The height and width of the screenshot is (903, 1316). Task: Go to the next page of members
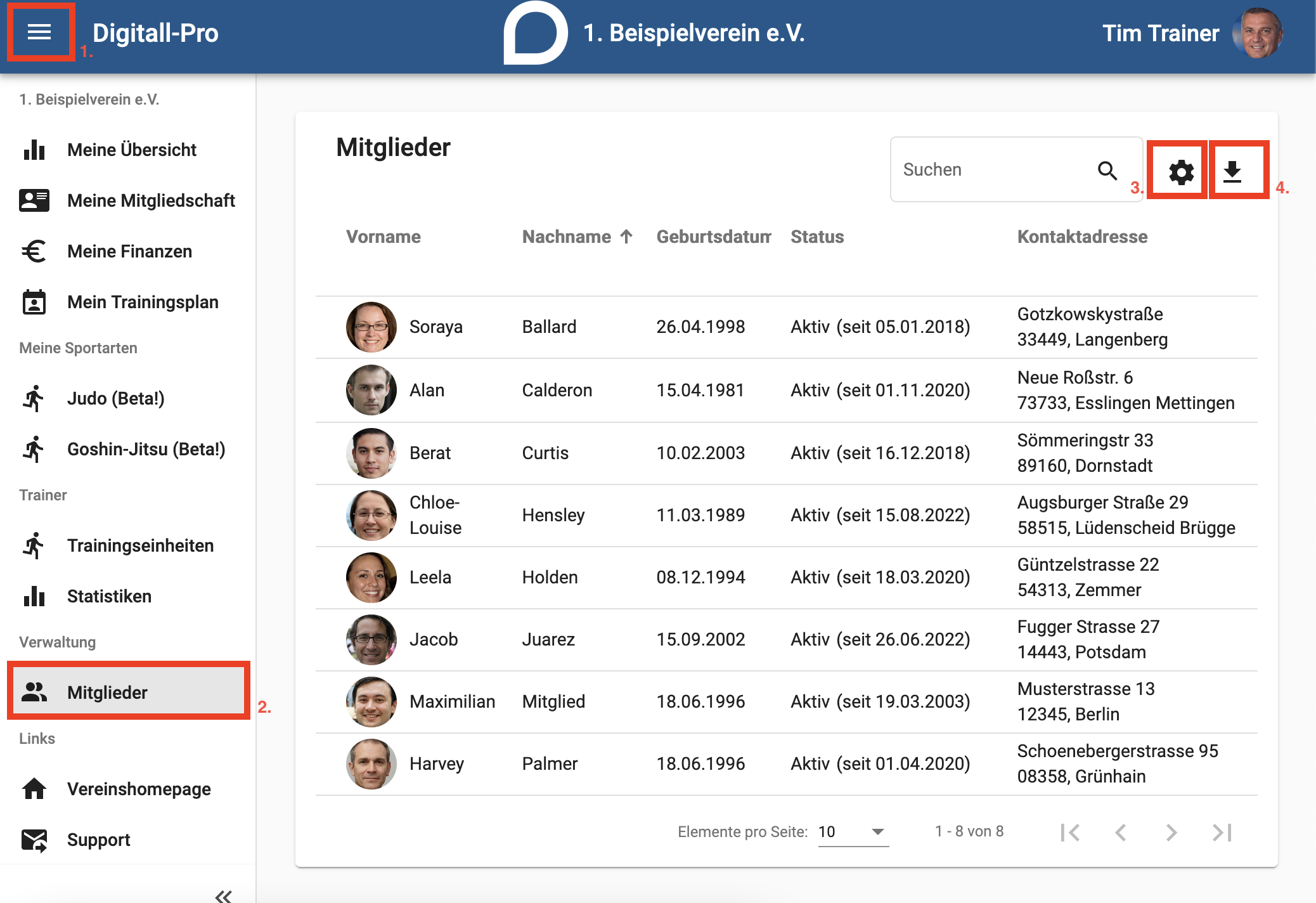[1171, 832]
